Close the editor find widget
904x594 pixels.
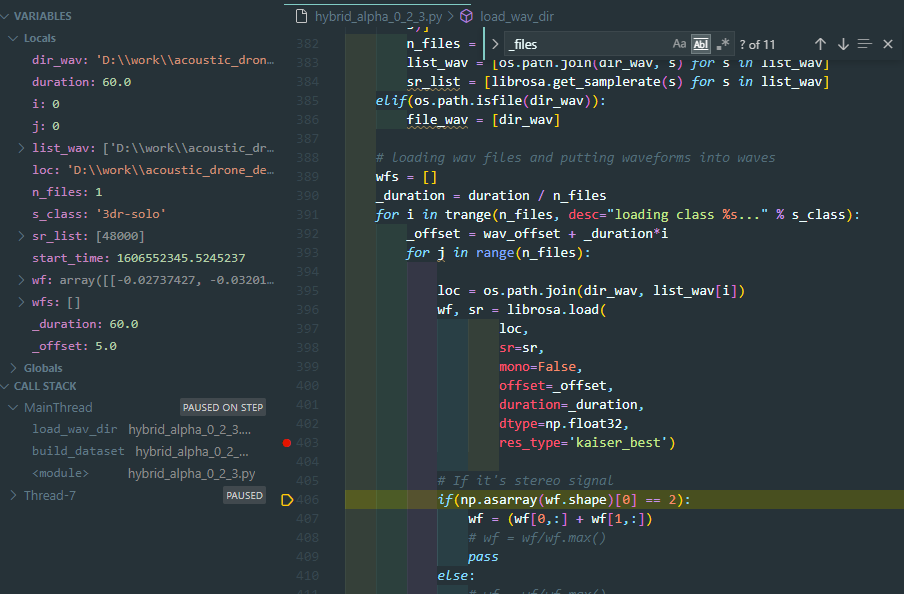tap(888, 44)
